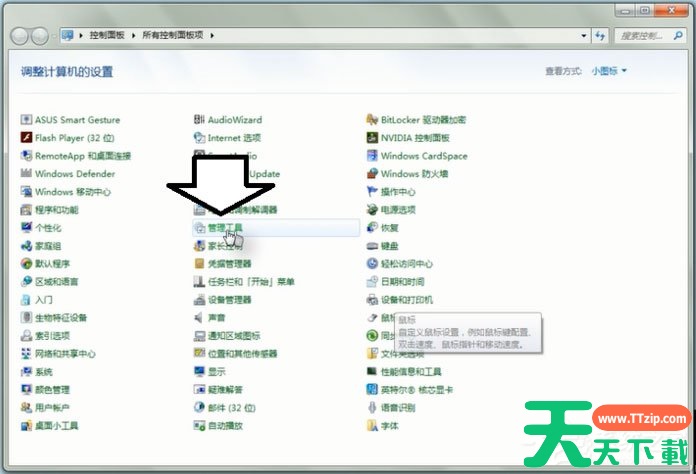696x474 pixels.
Task: Open the 电源选项 icon
Action: tap(372, 209)
